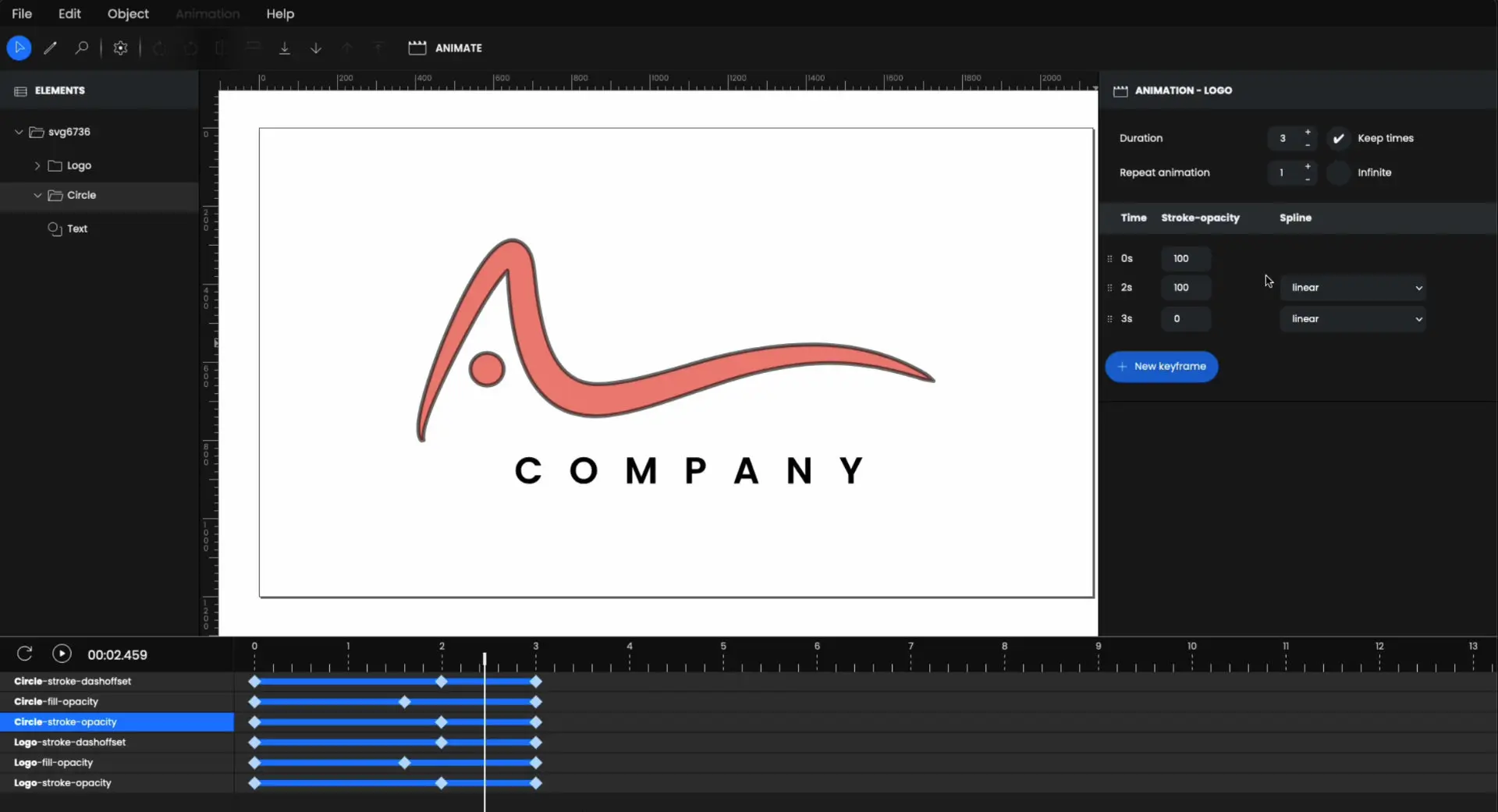The image size is (1498, 812).
Task: Open the dimmed Animation menu
Action: [208, 14]
